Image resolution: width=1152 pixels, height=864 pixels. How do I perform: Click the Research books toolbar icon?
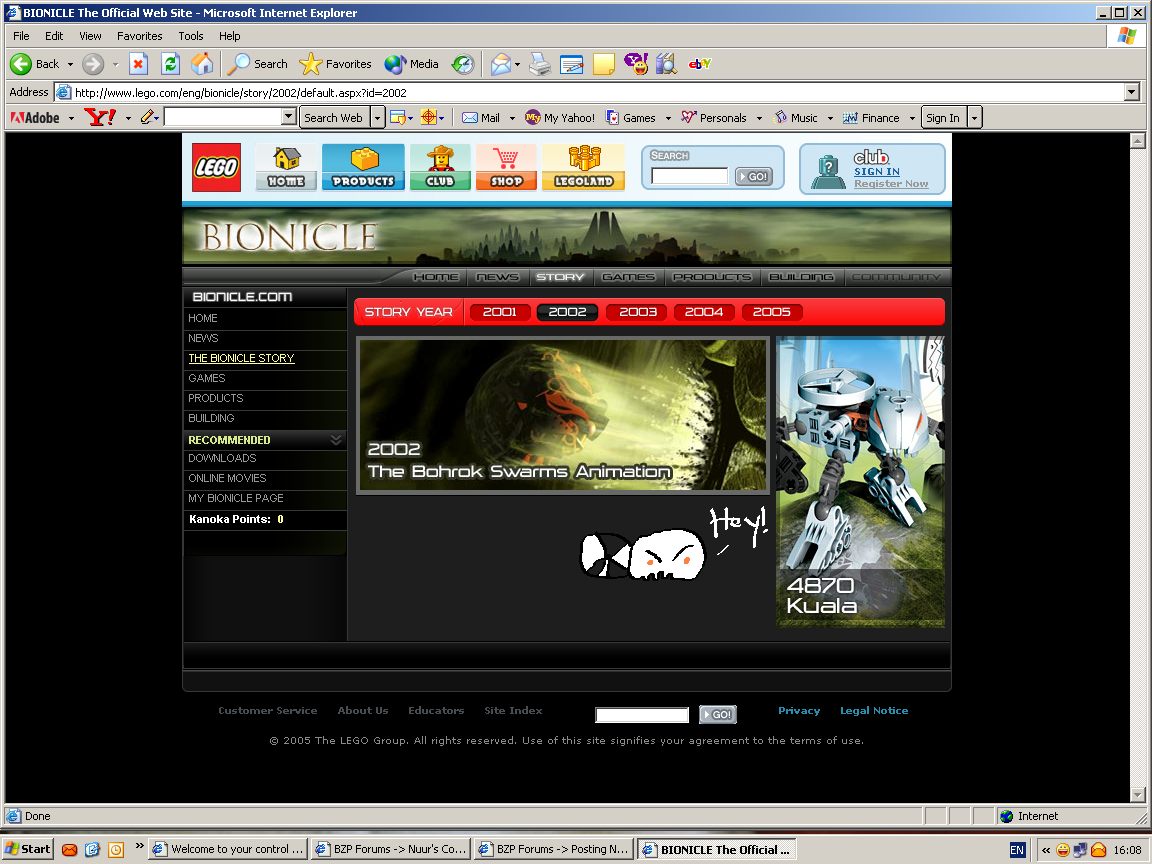pos(666,64)
